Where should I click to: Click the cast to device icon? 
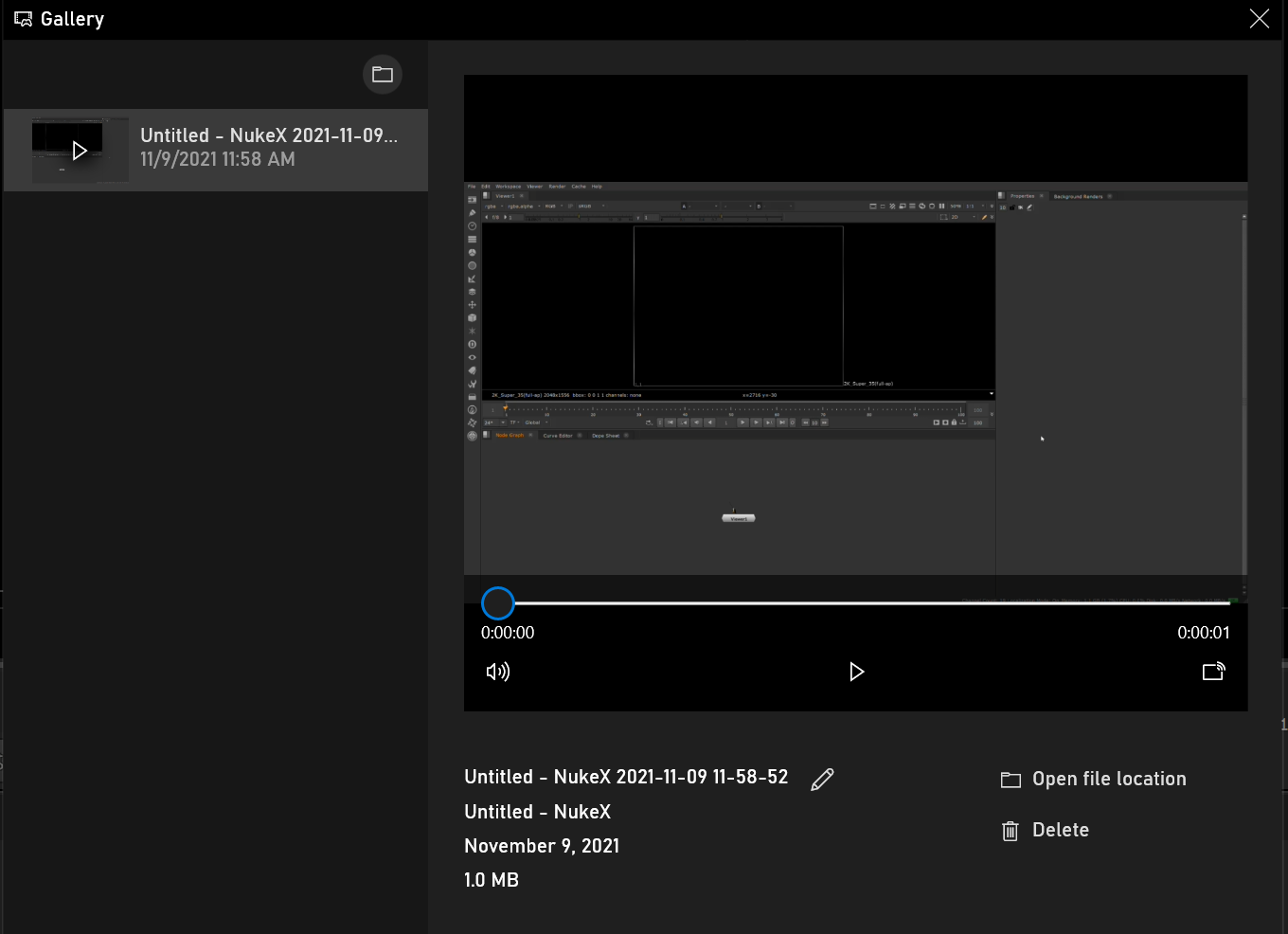[x=1214, y=672]
